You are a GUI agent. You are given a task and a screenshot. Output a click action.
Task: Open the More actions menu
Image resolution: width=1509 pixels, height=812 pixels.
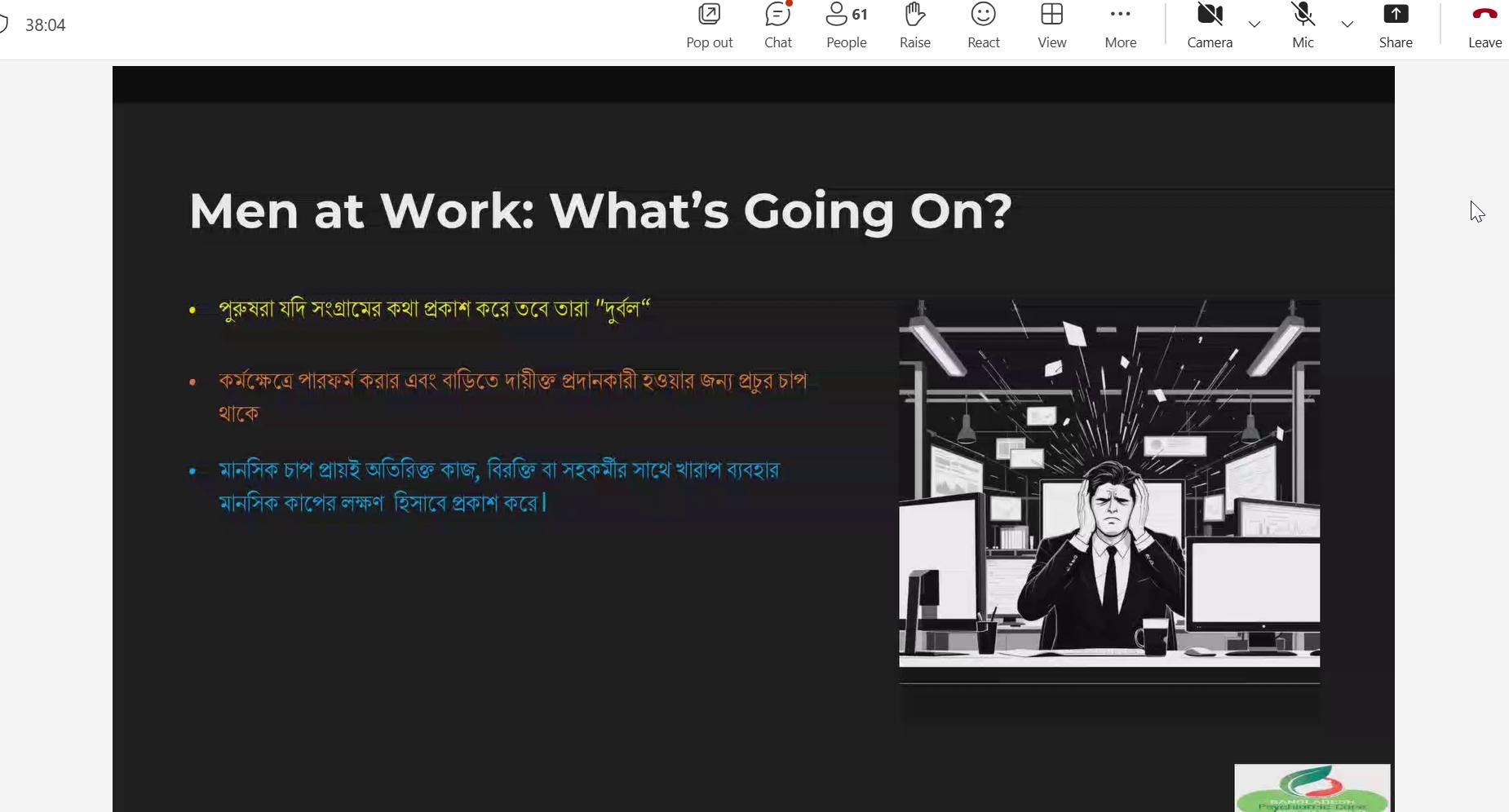tap(1120, 26)
